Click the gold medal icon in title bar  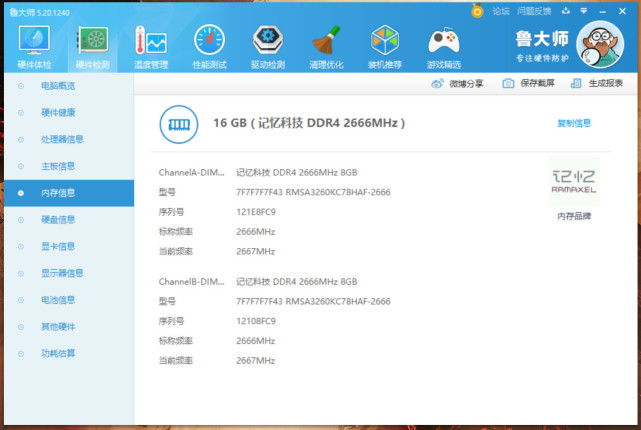coord(477,11)
